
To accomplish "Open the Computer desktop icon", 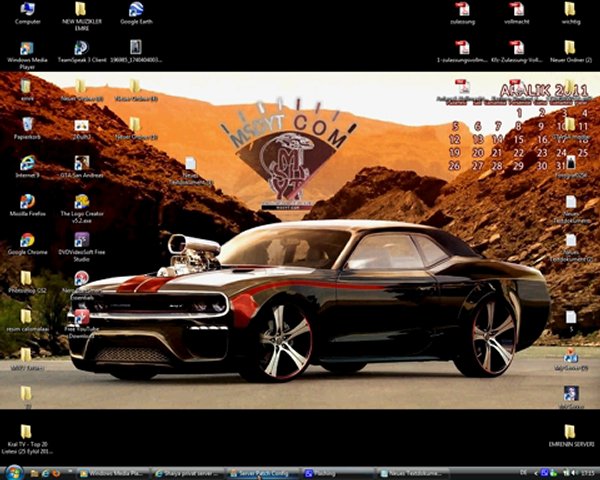I will click(27, 10).
